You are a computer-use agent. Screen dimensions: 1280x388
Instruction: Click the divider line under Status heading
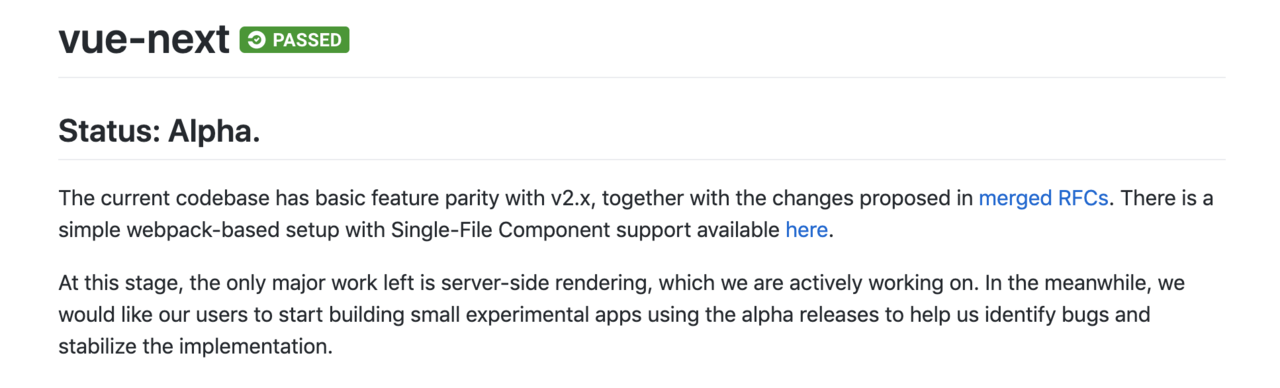click(641, 159)
